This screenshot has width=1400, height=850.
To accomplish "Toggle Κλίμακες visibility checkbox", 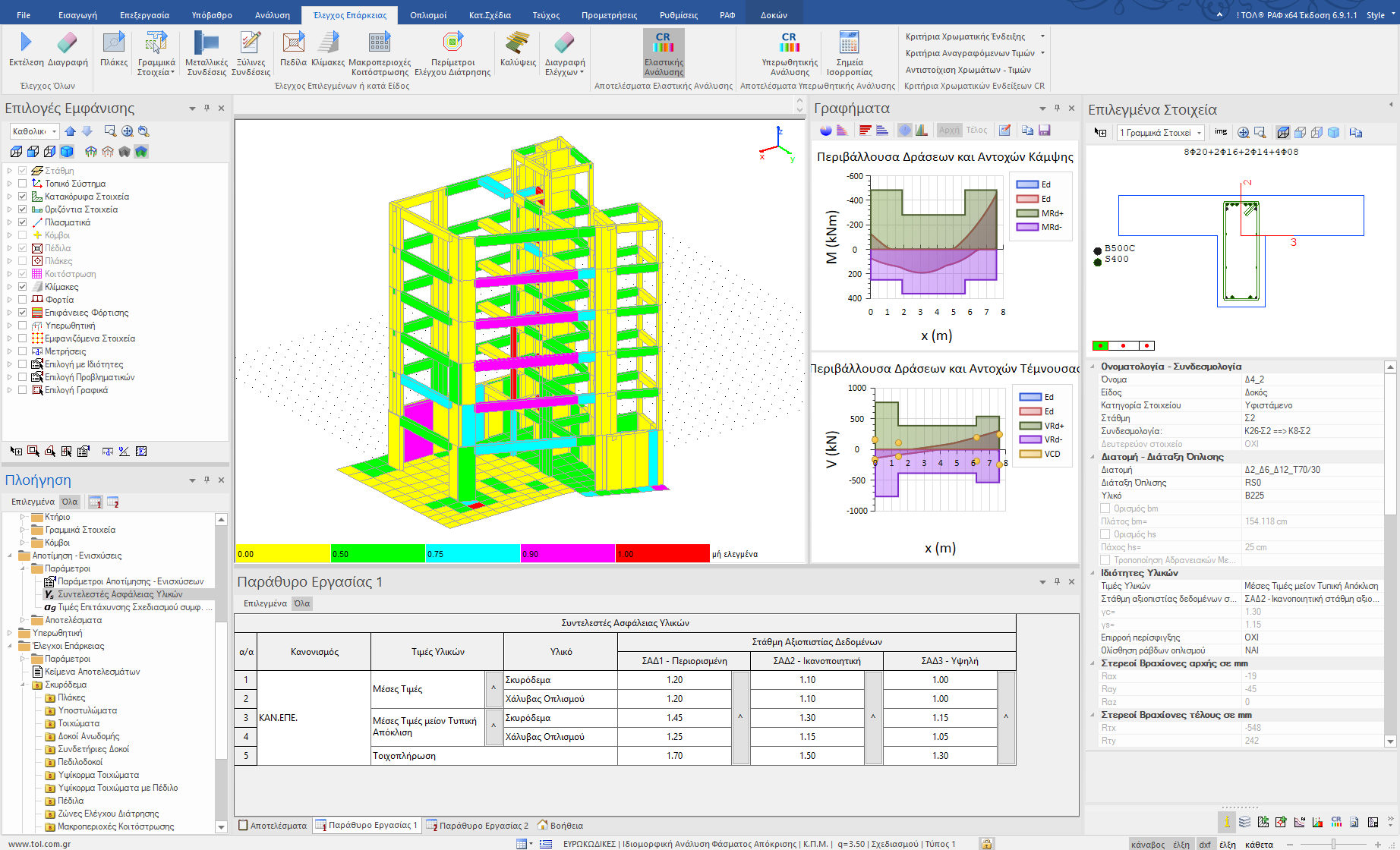I will pyautogui.click(x=23, y=287).
